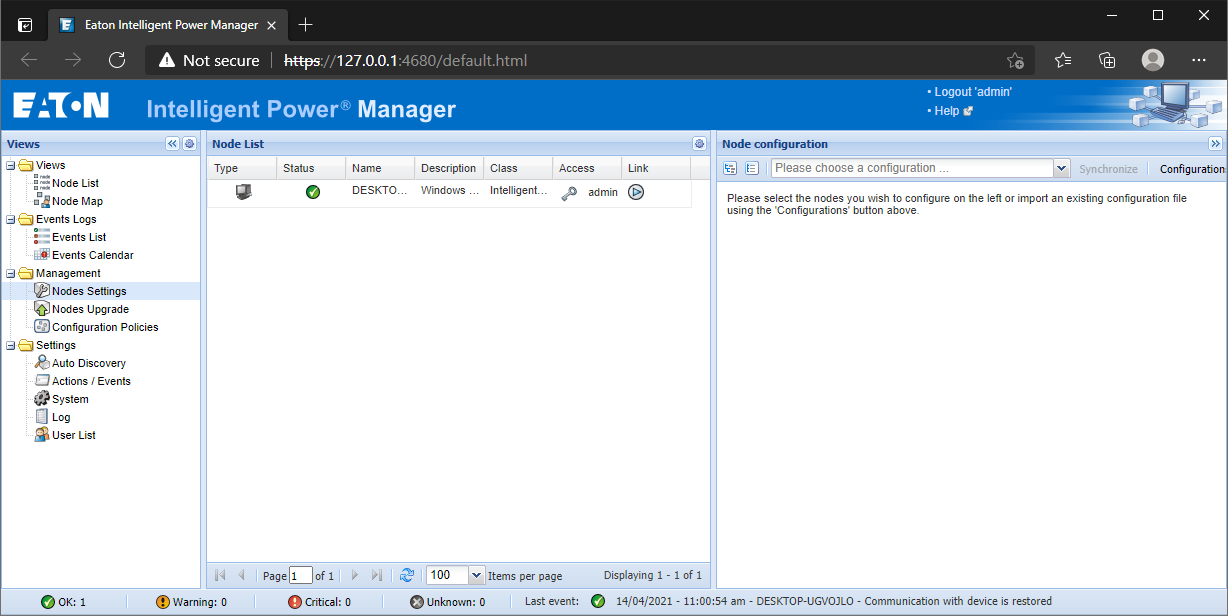Filter by Warning status count

(x=191, y=602)
